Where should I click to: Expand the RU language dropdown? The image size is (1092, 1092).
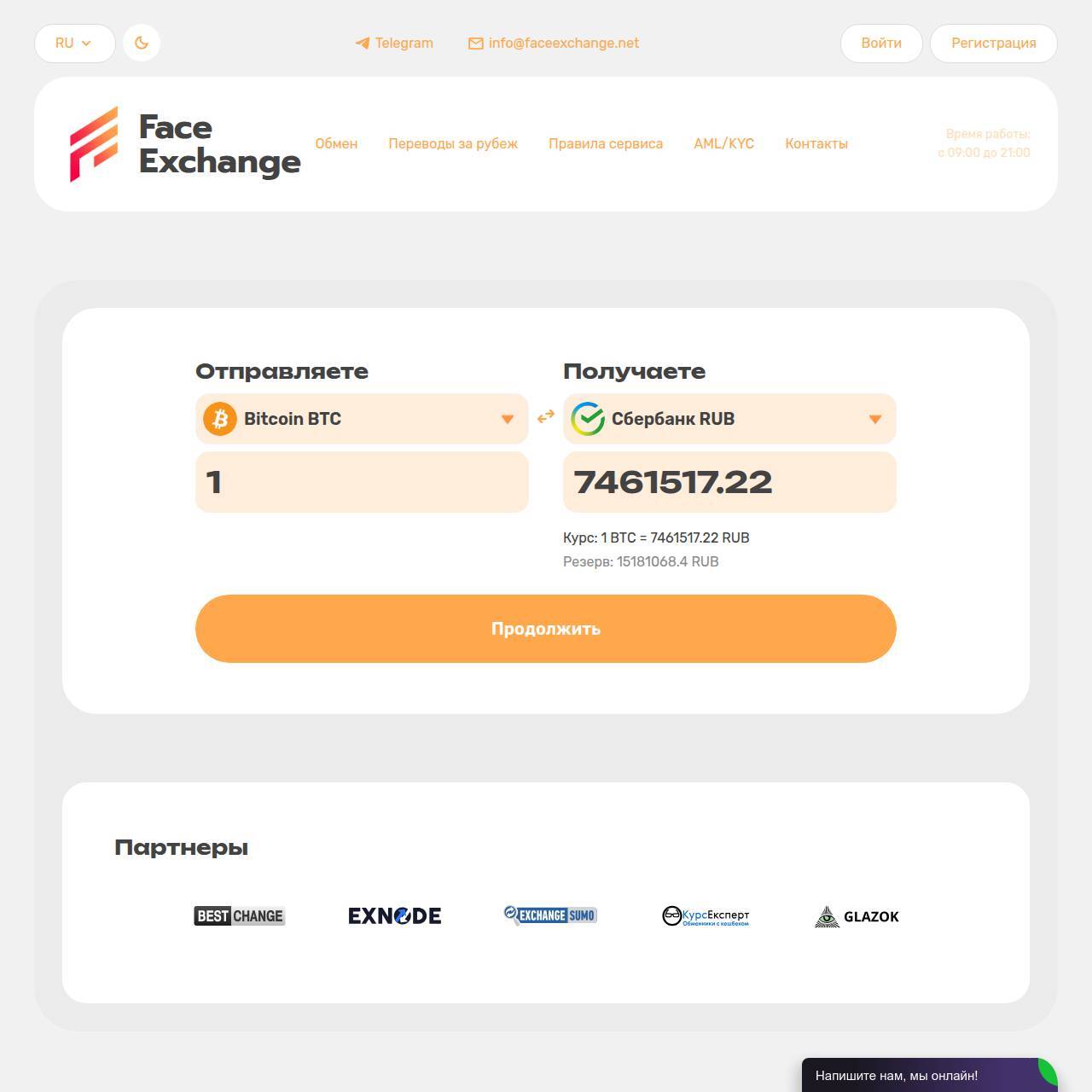74,43
